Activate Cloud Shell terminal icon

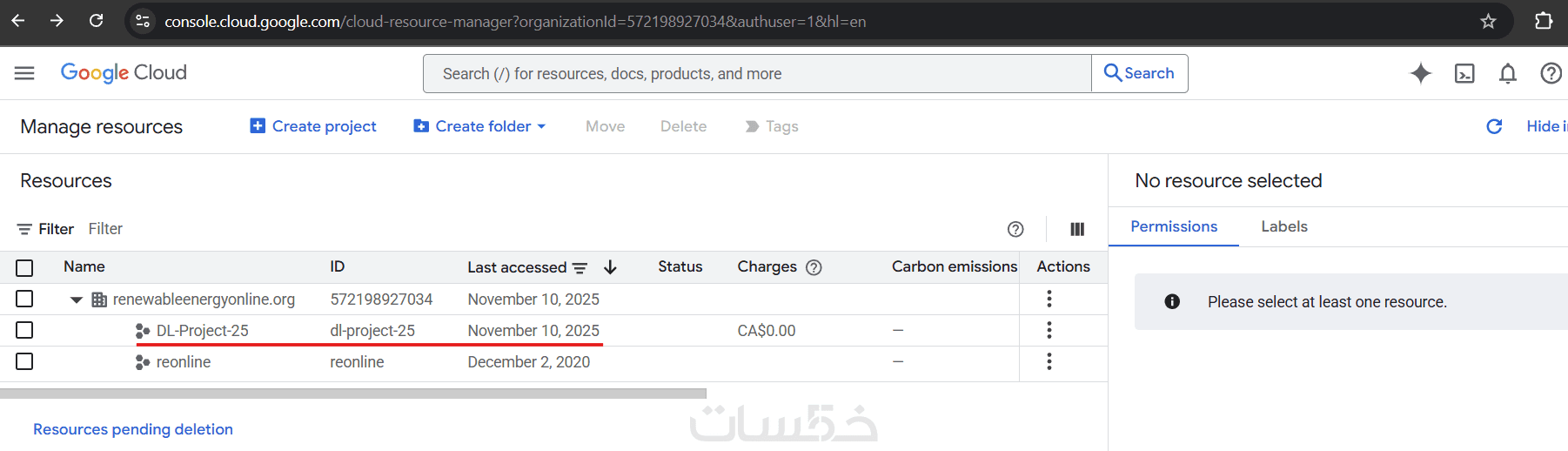(x=1464, y=73)
